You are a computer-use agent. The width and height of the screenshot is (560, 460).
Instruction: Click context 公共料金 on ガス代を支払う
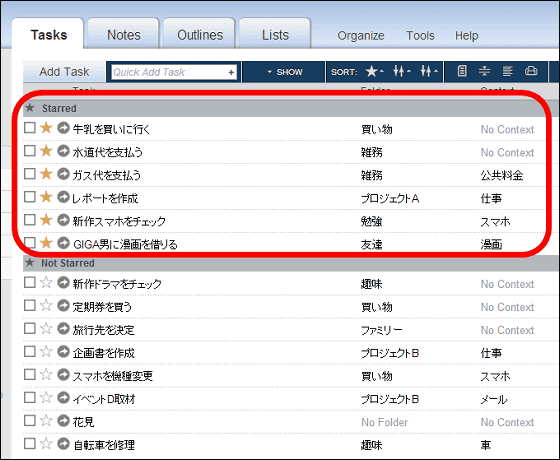click(x=502, y=175)
